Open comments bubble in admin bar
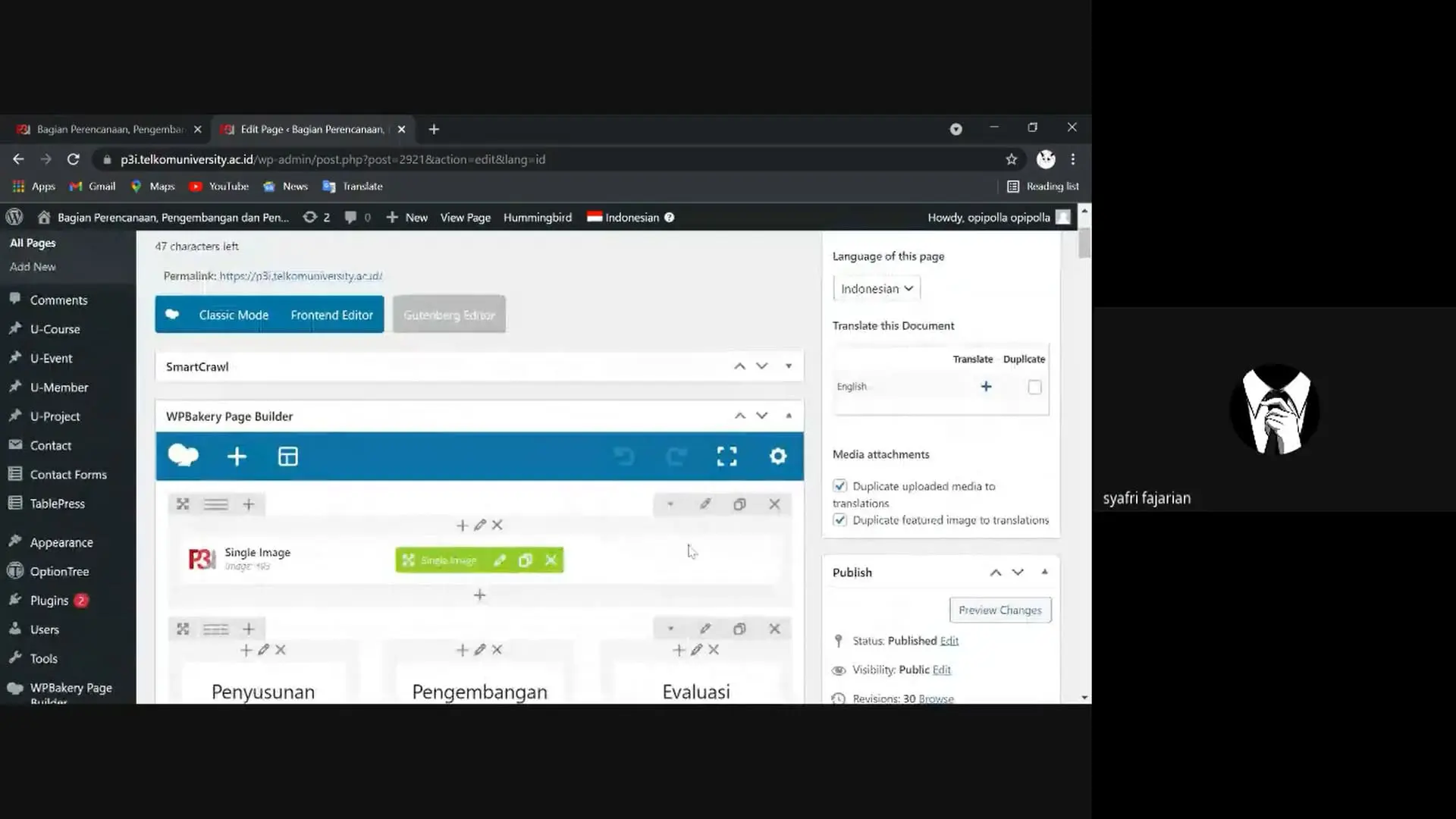The image size is (1456, 819). [357, 218]
